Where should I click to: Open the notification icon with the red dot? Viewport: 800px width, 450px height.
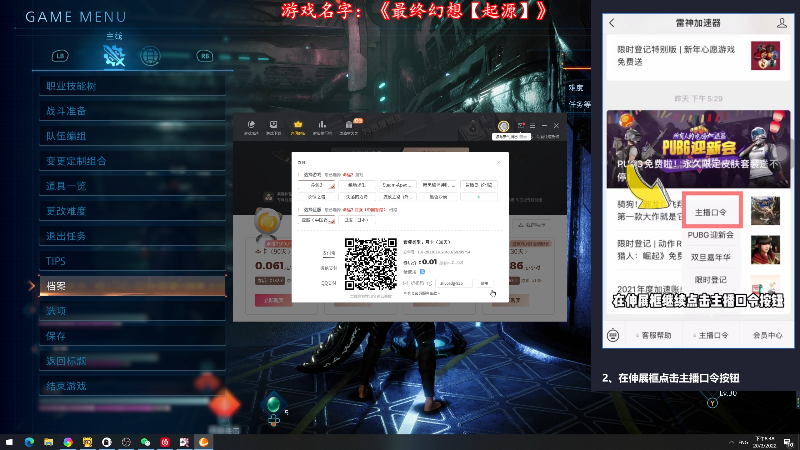tap(520, 126)
